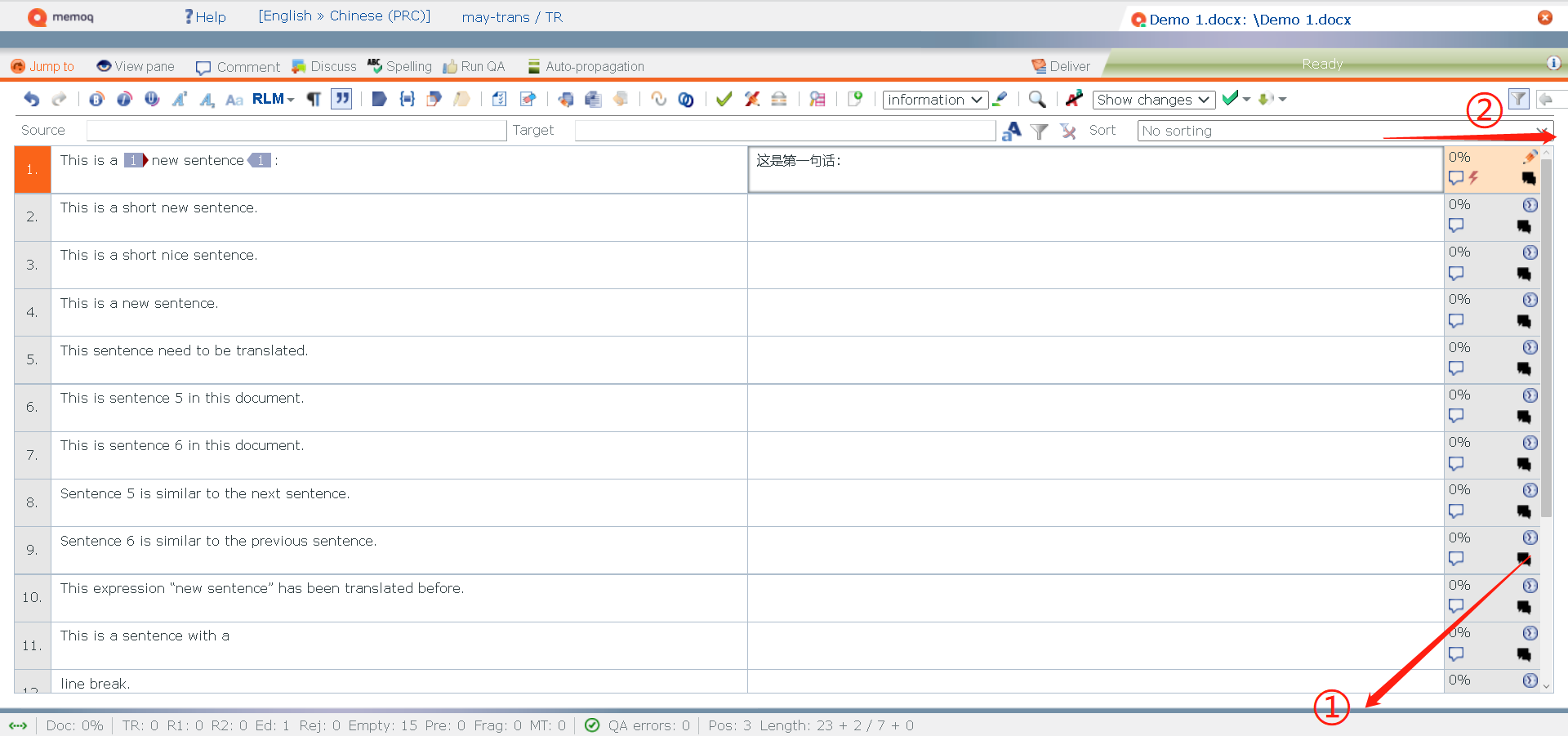Image resolution: width=1568 pixels, height=736 pixels.
Task: Click the Discuss button
Action: [x=324, y=66]
